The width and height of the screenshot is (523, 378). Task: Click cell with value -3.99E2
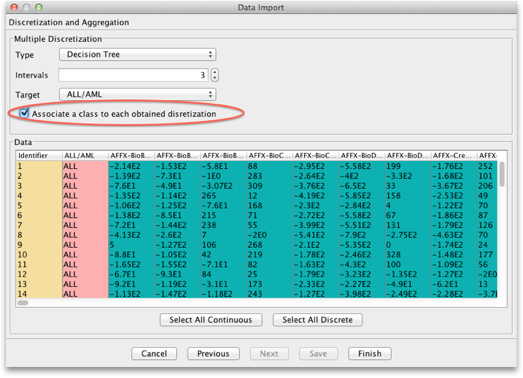pyautogui.click(x=316, y=225)
